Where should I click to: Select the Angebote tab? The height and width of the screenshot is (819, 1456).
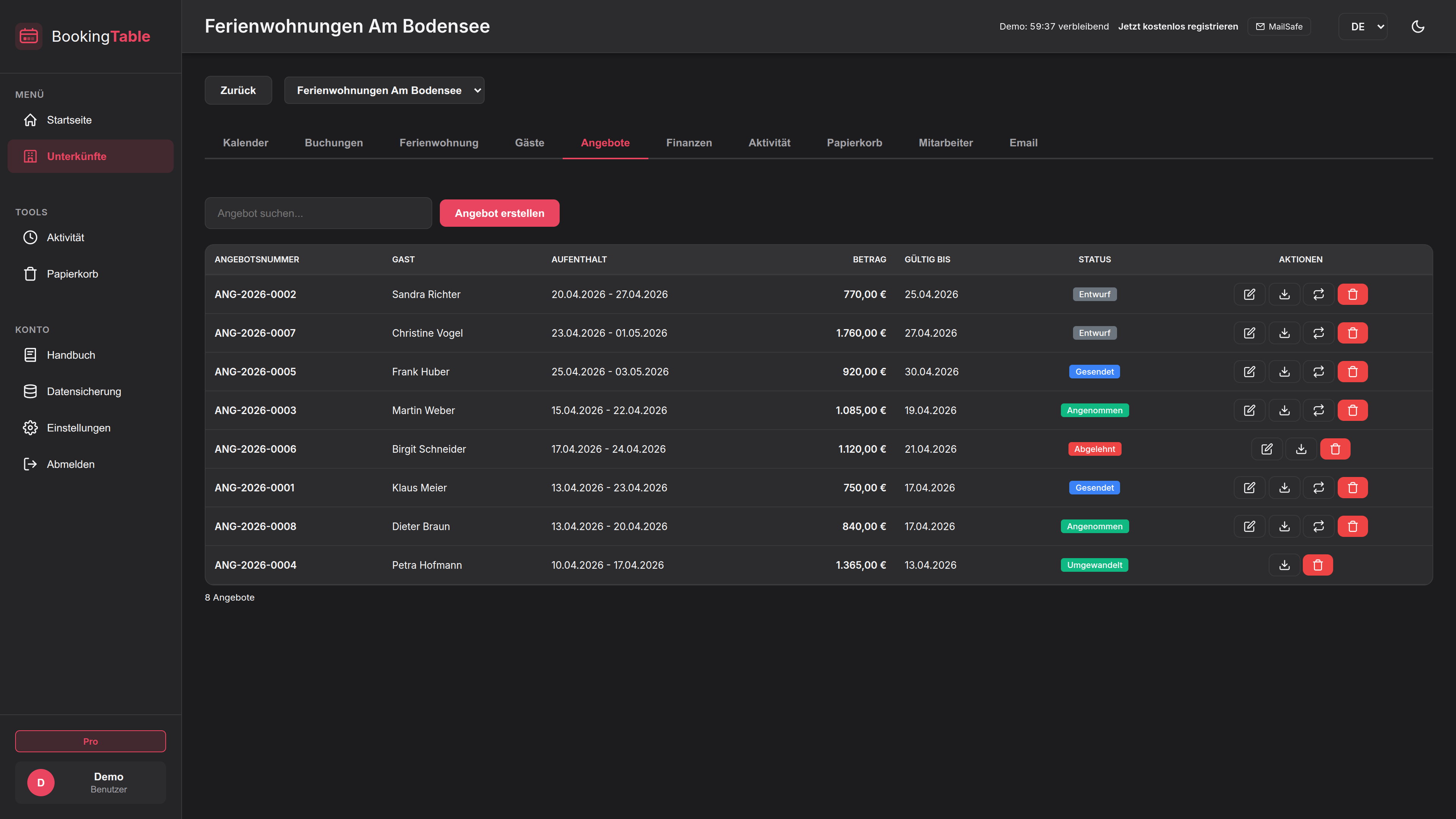click(x=606, y=143)
